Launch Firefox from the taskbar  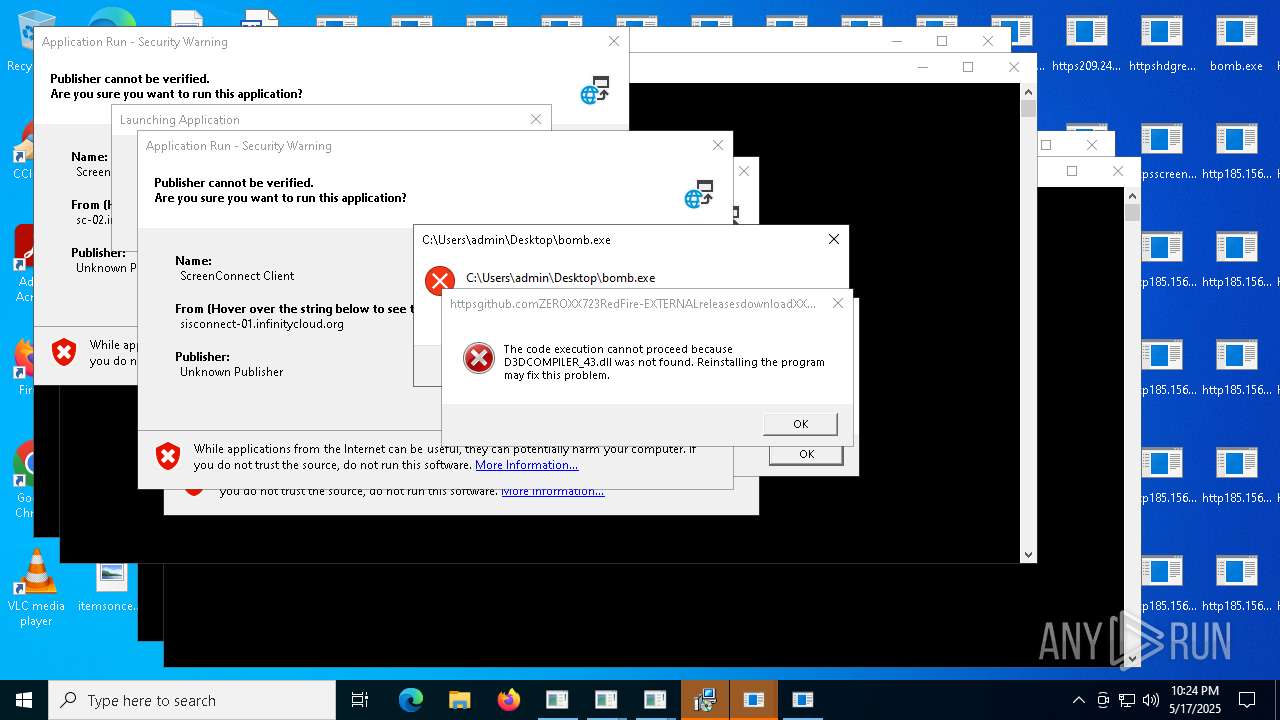point(508,700)
